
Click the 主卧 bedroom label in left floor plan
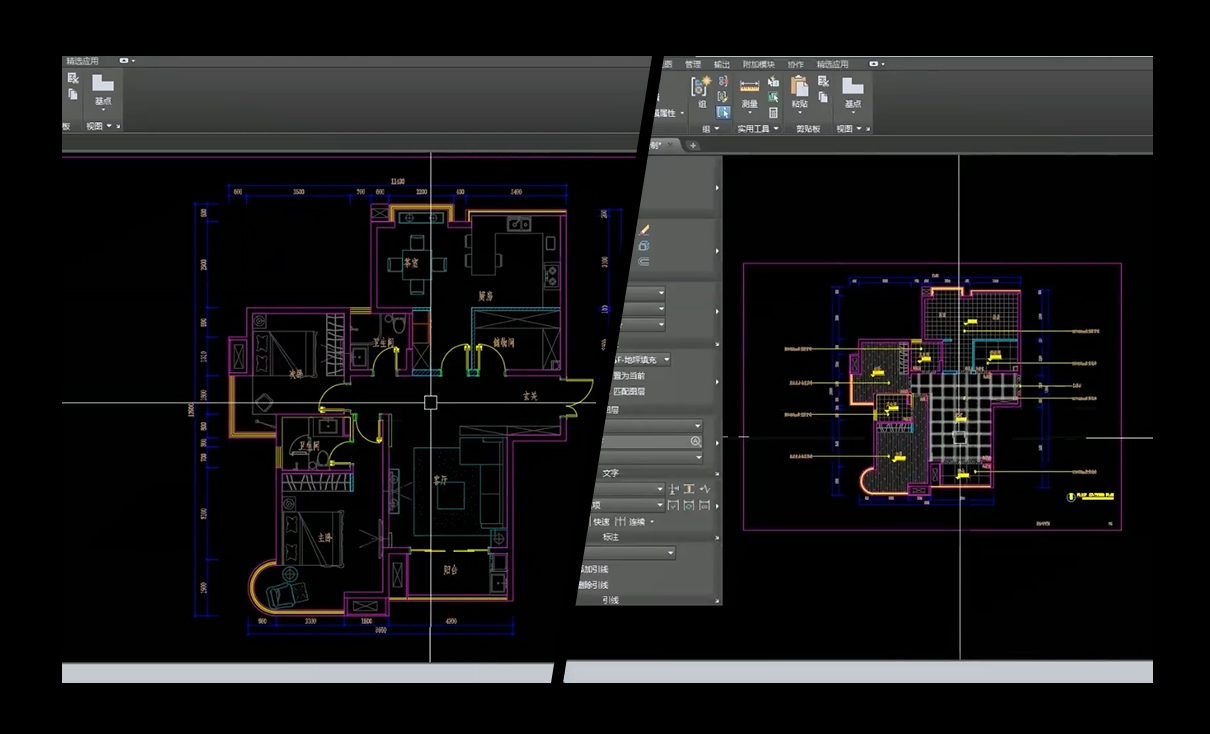[x=324, y=537]
